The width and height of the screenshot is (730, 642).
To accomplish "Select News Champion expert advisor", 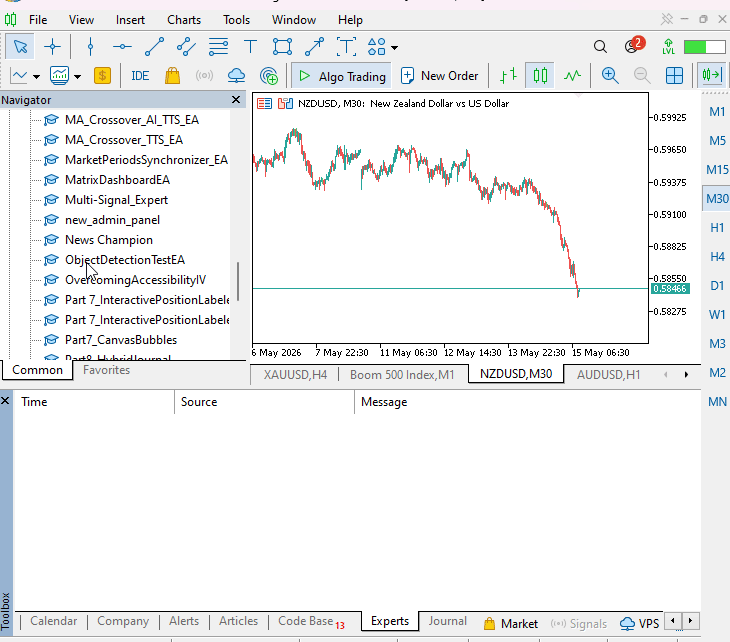I will click(108, 240).
